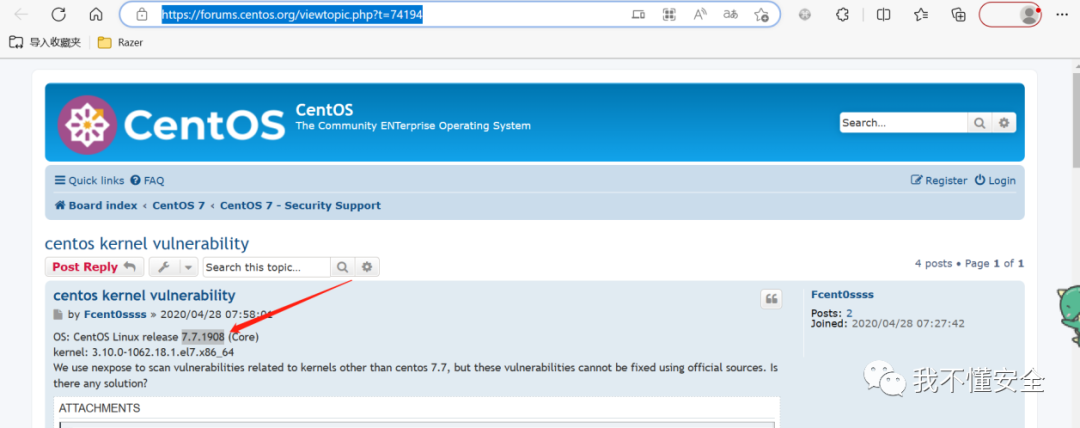Viewport: 1080px width, 428px height.
Task: Focus the forum Search… field in header
Action: tap(903, 123)
